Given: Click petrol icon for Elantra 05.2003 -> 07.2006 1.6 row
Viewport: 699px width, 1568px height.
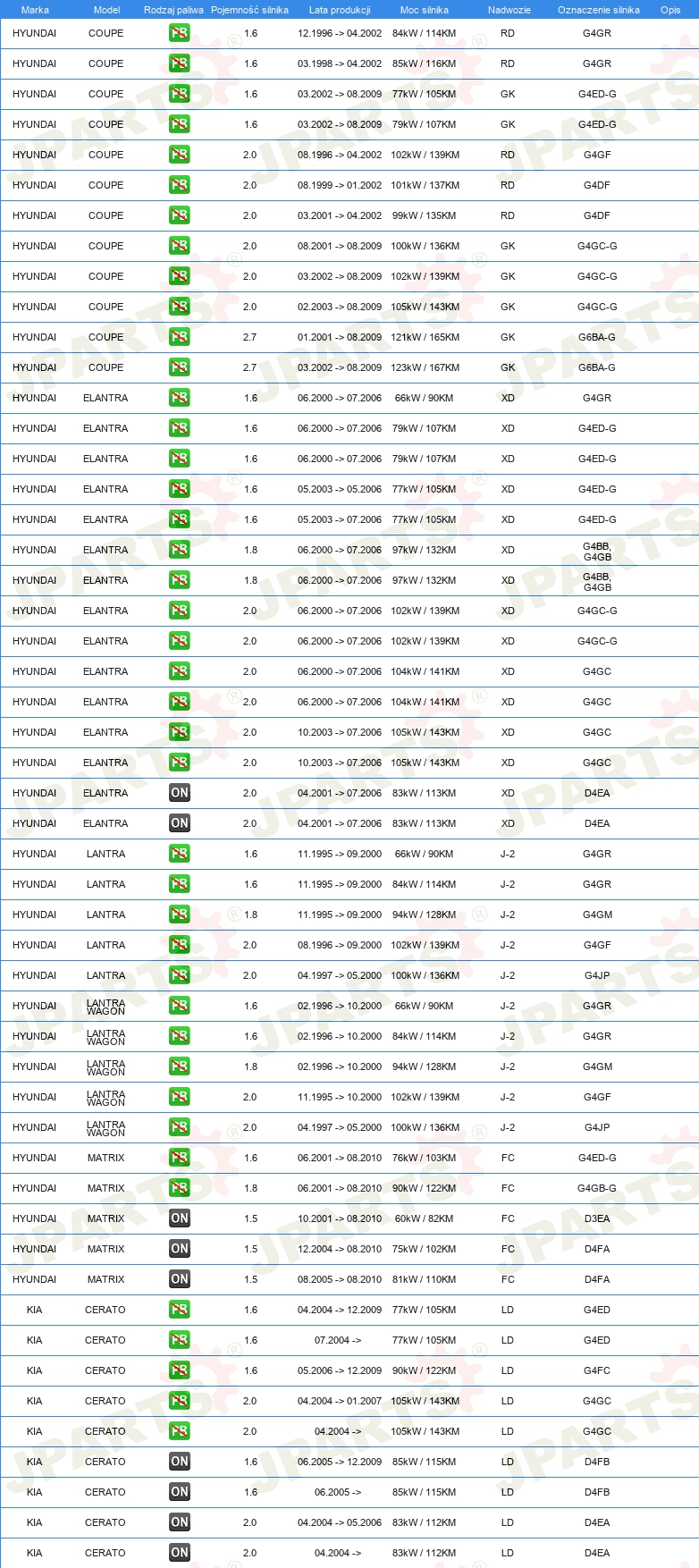Looking at the screenshot, I should click(180, 519).
